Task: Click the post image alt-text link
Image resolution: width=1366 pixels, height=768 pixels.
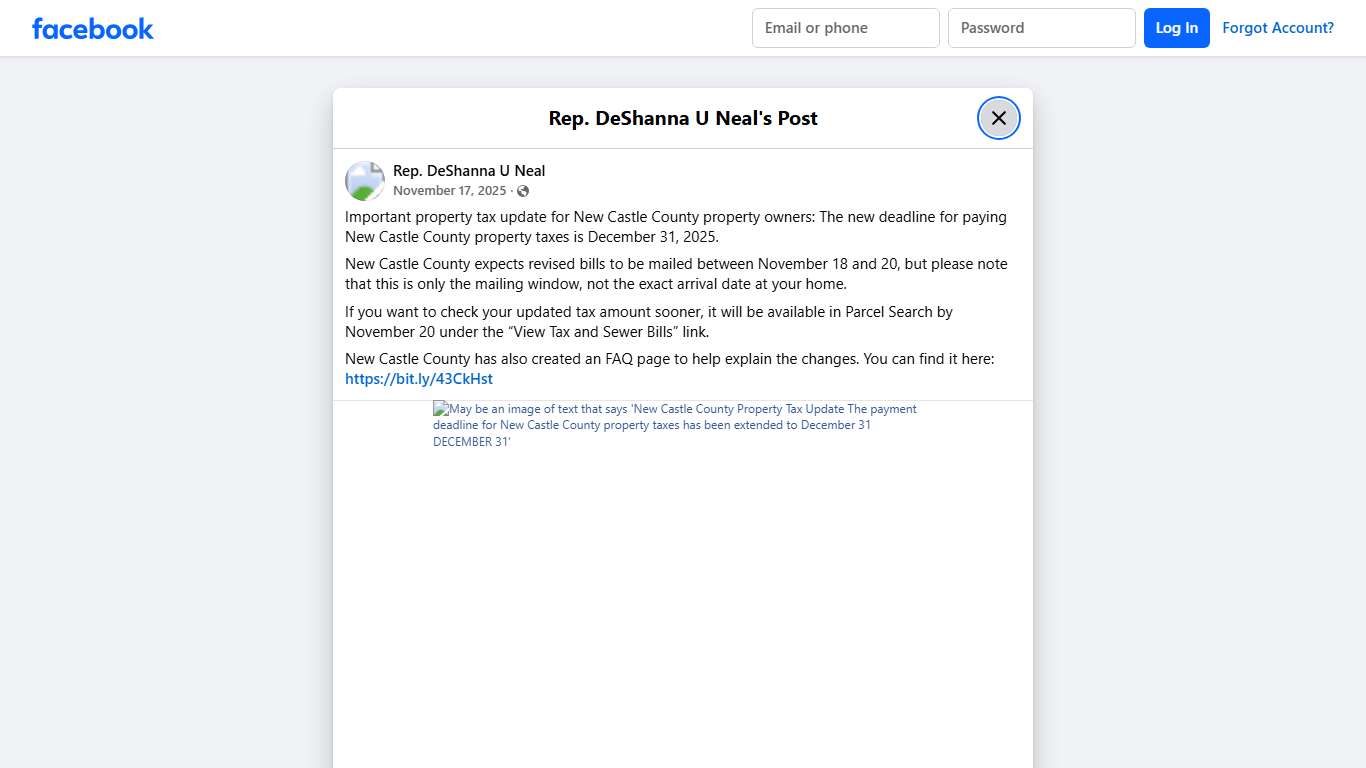Action: [x=674, y=424]
